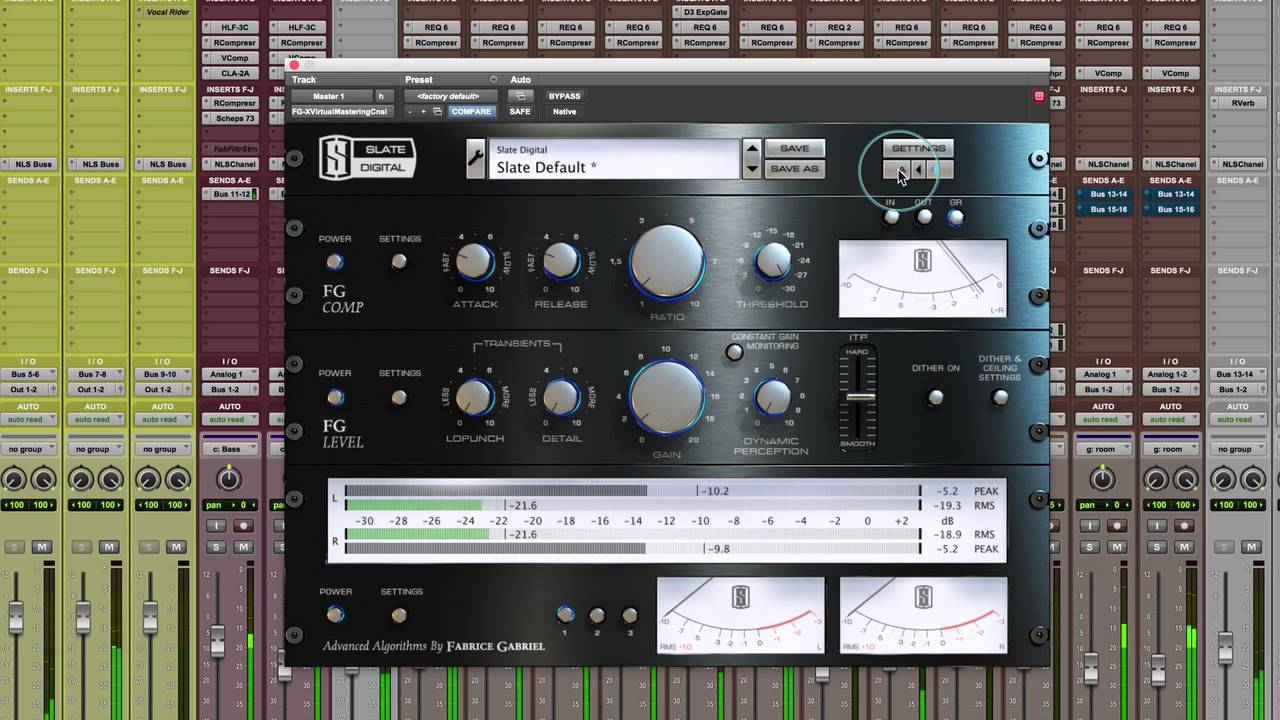Click the A slot button under Settings
This screenshot has width=1280, height=720.
click(x=896, y=170)
